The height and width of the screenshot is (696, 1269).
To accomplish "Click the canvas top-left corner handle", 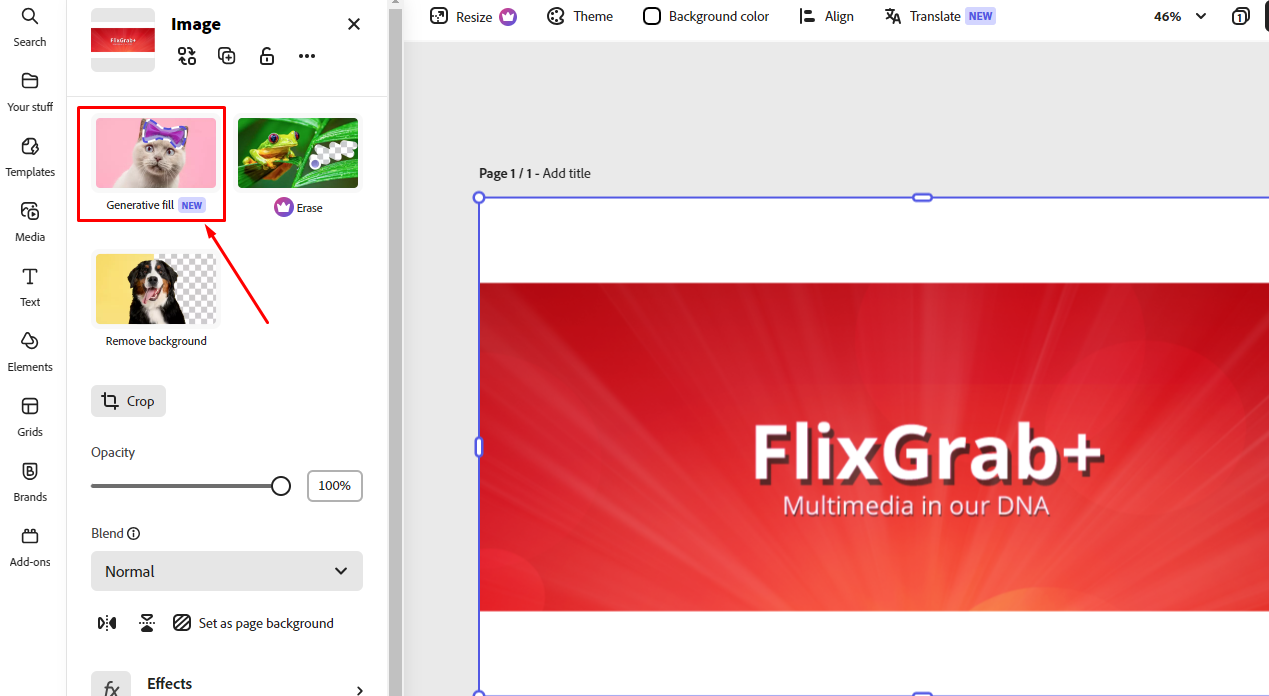I will pyautogui.click(x=479, y=198).
